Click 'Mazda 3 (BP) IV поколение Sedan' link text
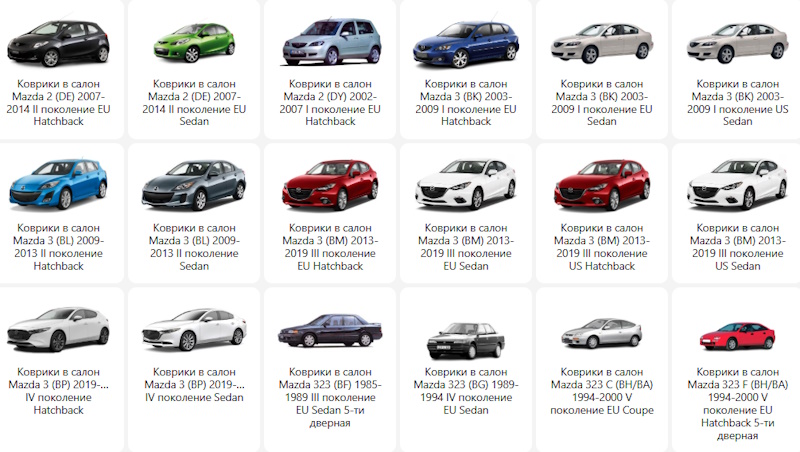Viewport: 800px width, 452px height. (194, 385)
